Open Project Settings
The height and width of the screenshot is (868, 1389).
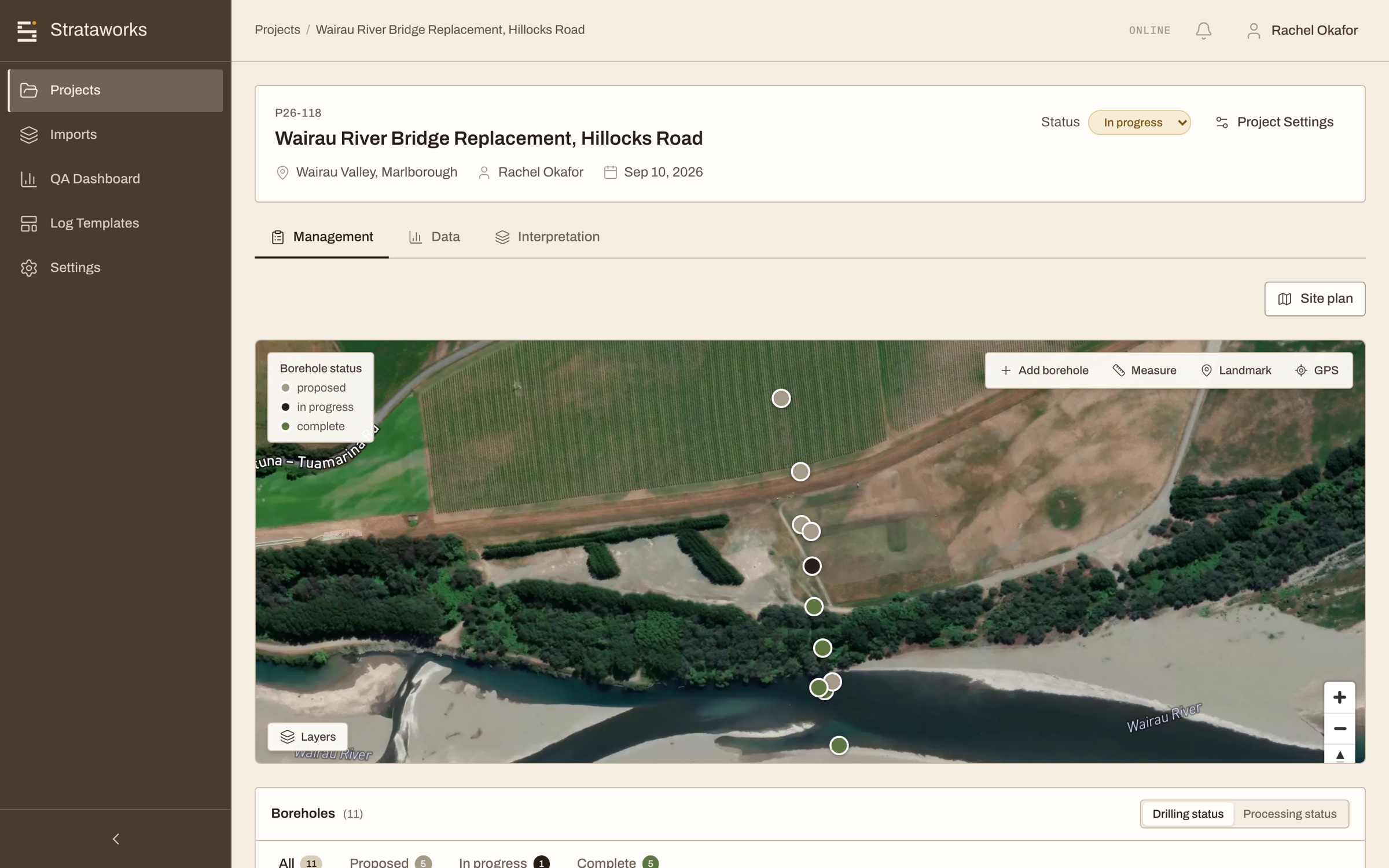(1274, 123)
